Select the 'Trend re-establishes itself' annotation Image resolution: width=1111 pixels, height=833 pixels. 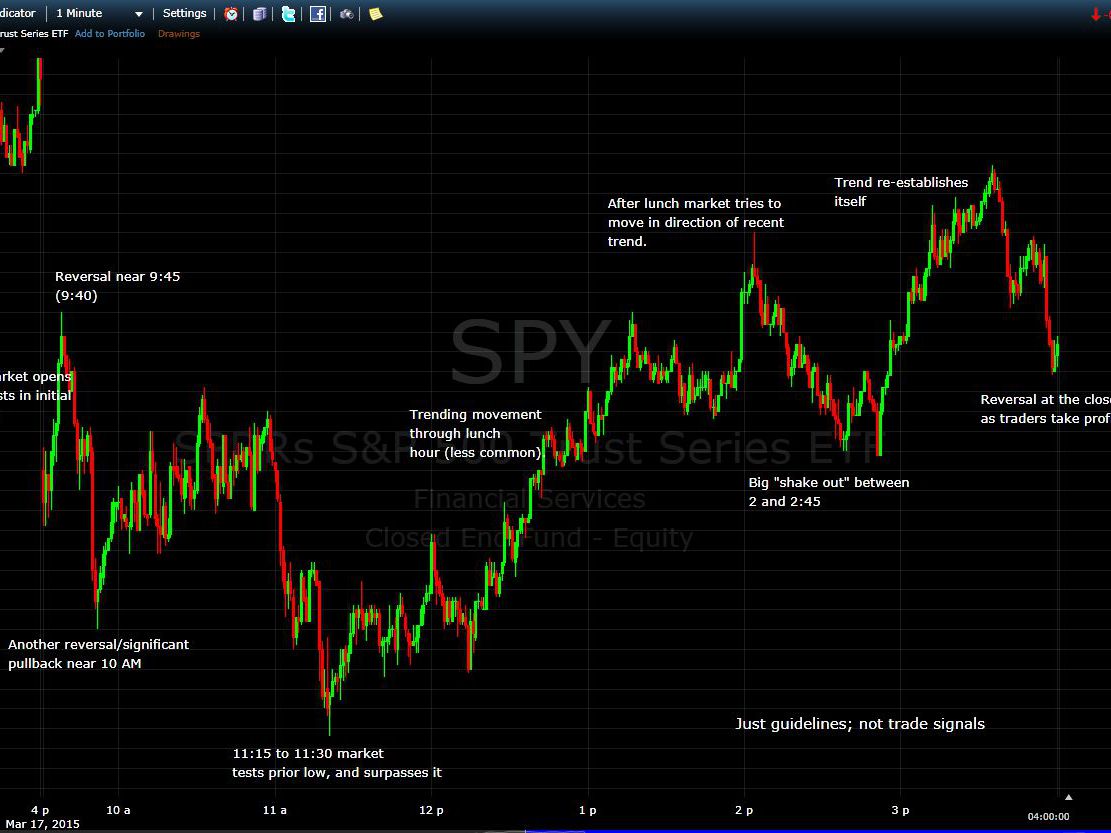point(901,192)
